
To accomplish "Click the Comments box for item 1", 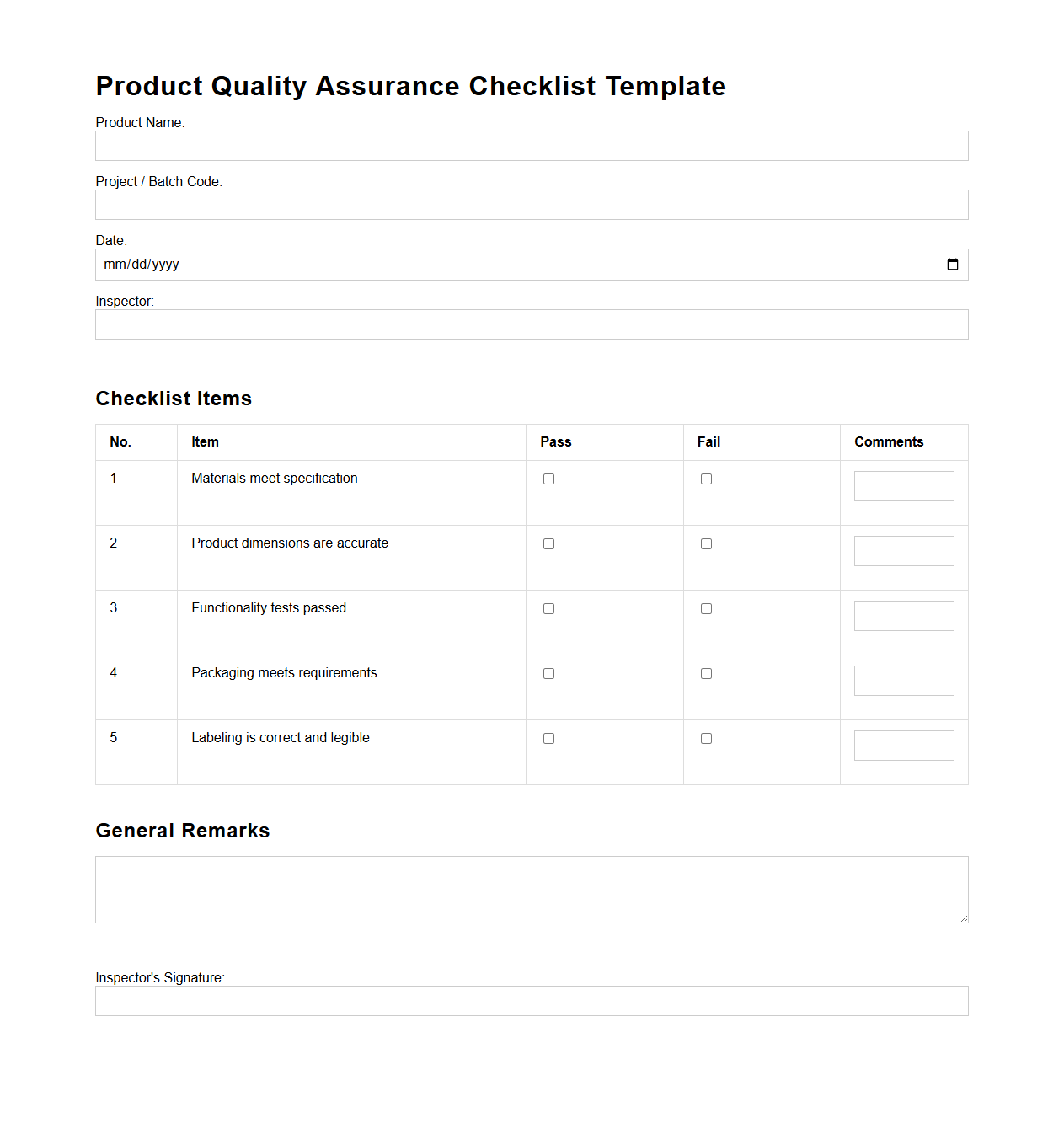I will point(903,485).
